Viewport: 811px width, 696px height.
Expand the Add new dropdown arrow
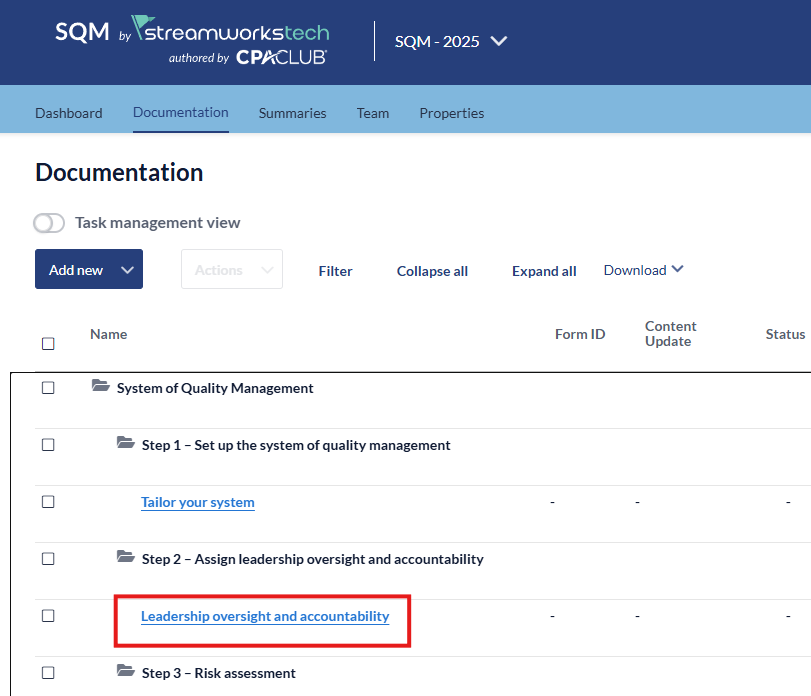tap(127, 270)
